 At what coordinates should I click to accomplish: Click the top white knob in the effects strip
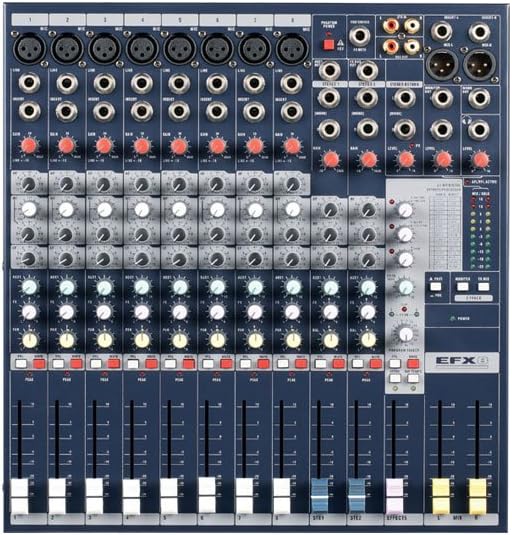[x=405, y=209]
